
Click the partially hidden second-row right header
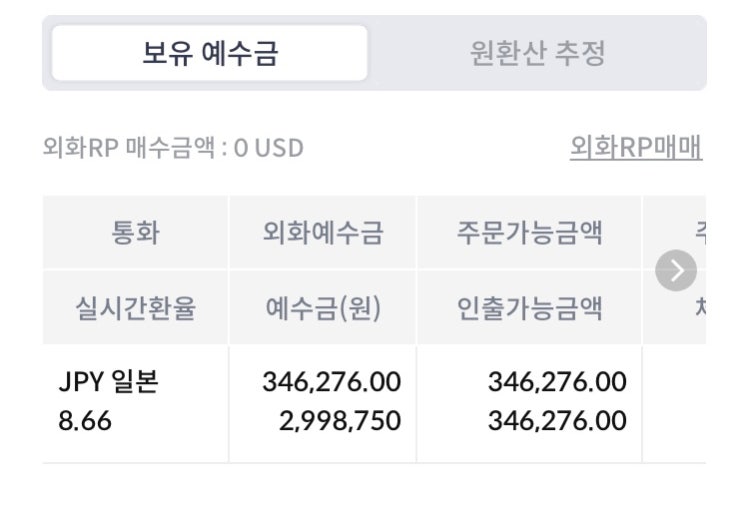click(698, 308)
